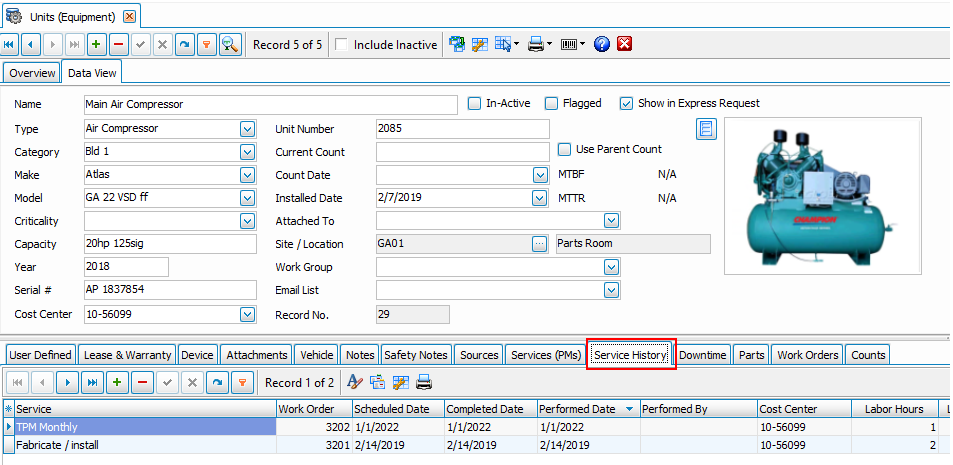The image size is (953, 465).
Task: Browse Site / Location with ellipsis button
Action: tap(540, 244)
